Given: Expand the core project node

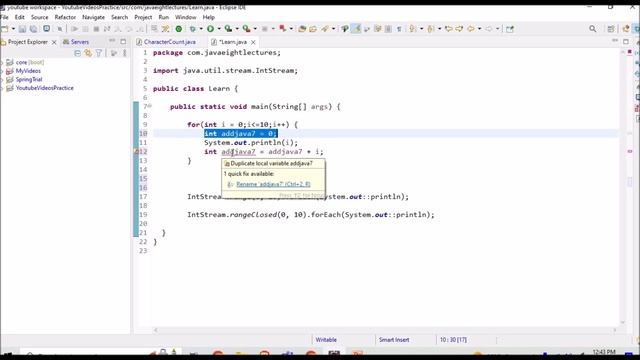Looking at the screenshot, I should point(2,62).
